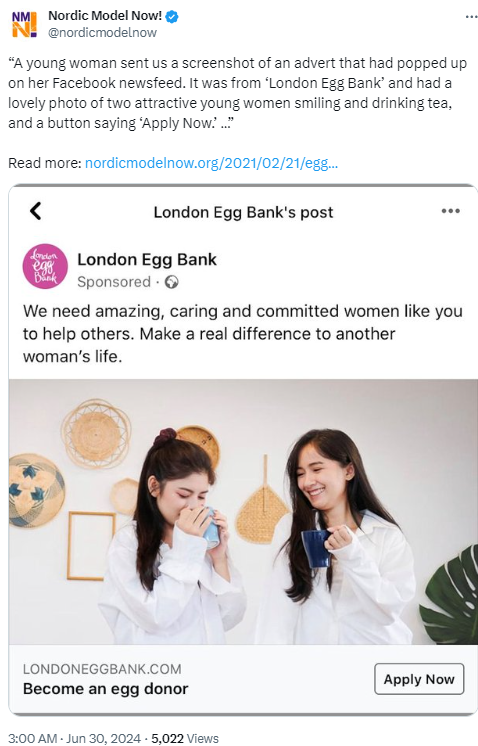Click the Nordic Model Now! display name
The height and width of the screenshot is (746, 478).
point(105,16)
